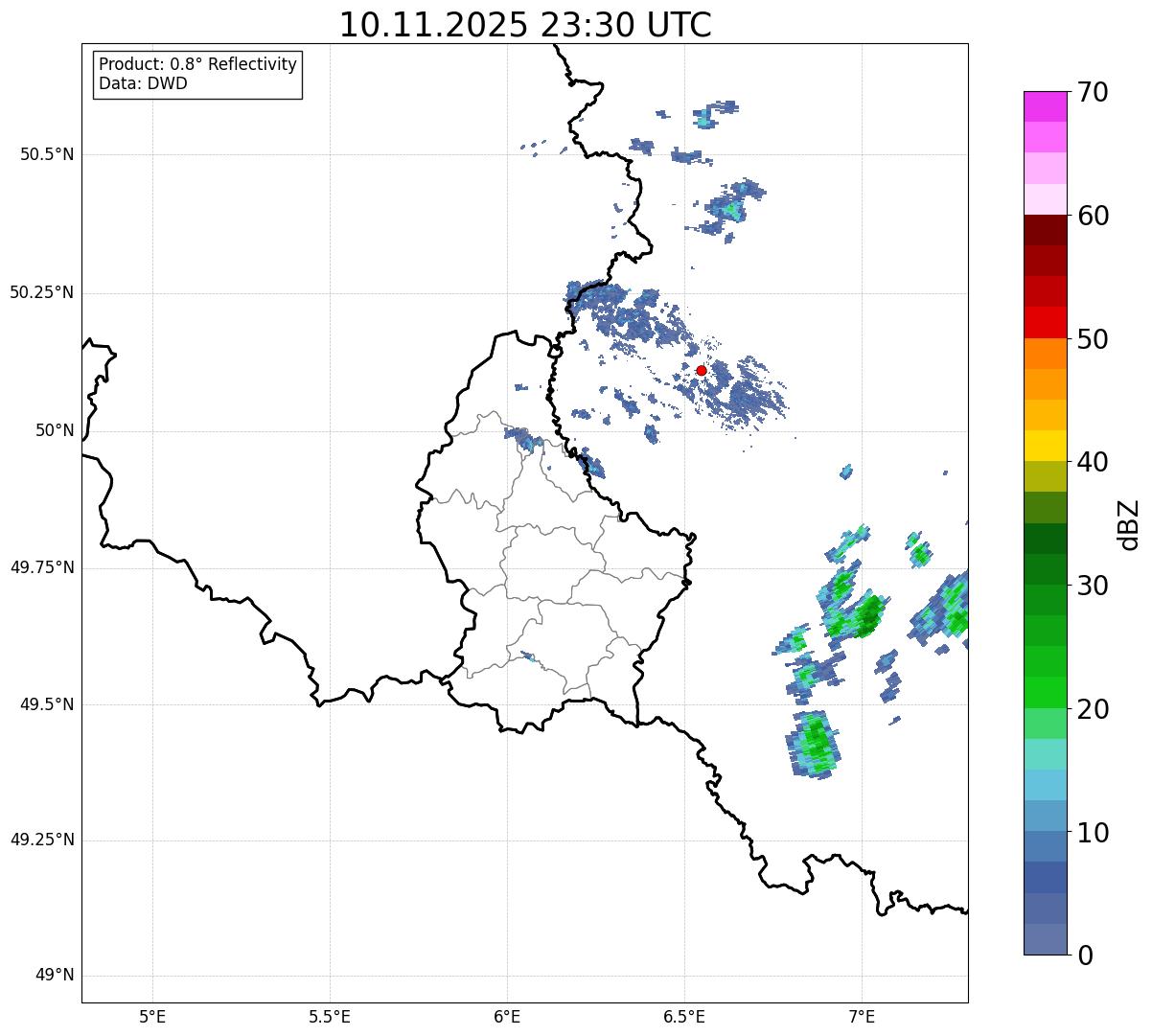Viewport: 1152px width, 1036px height.
Task: Click 'Product: 0.8° Reflectivity' legend text
Action: point(198,64)
